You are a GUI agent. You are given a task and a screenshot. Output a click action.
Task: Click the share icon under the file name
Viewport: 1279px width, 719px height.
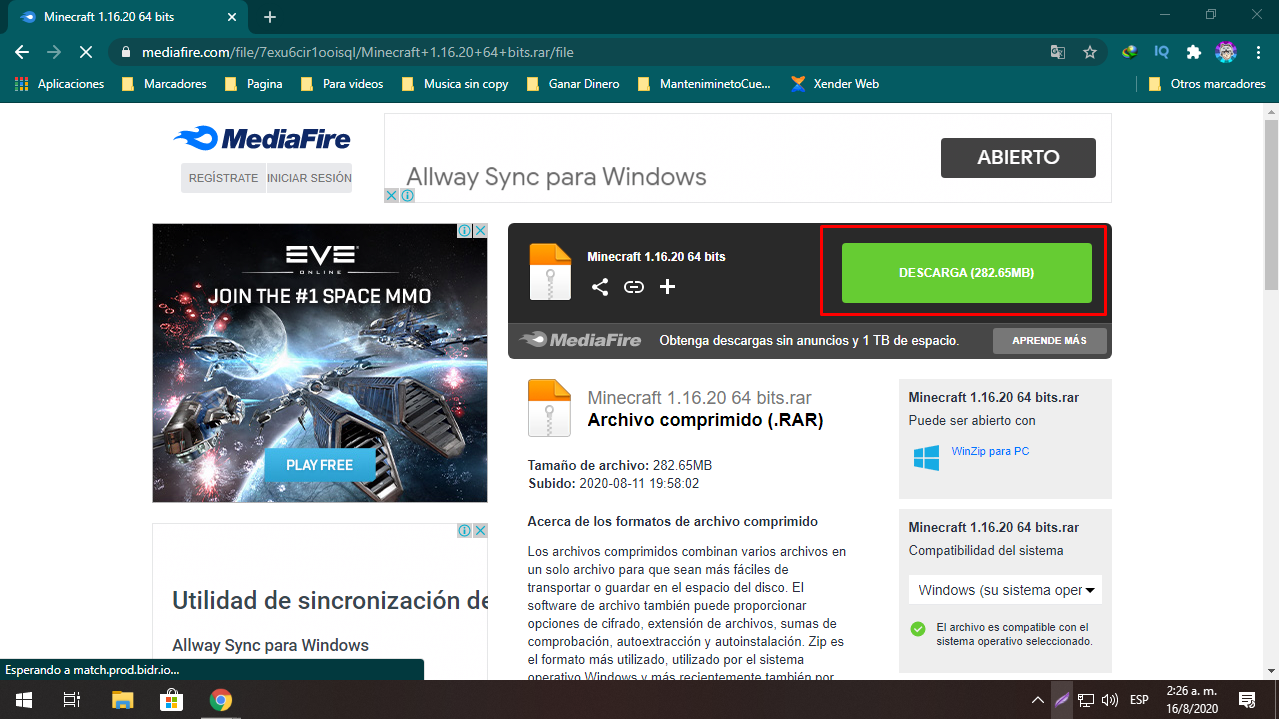click(600, 287)
